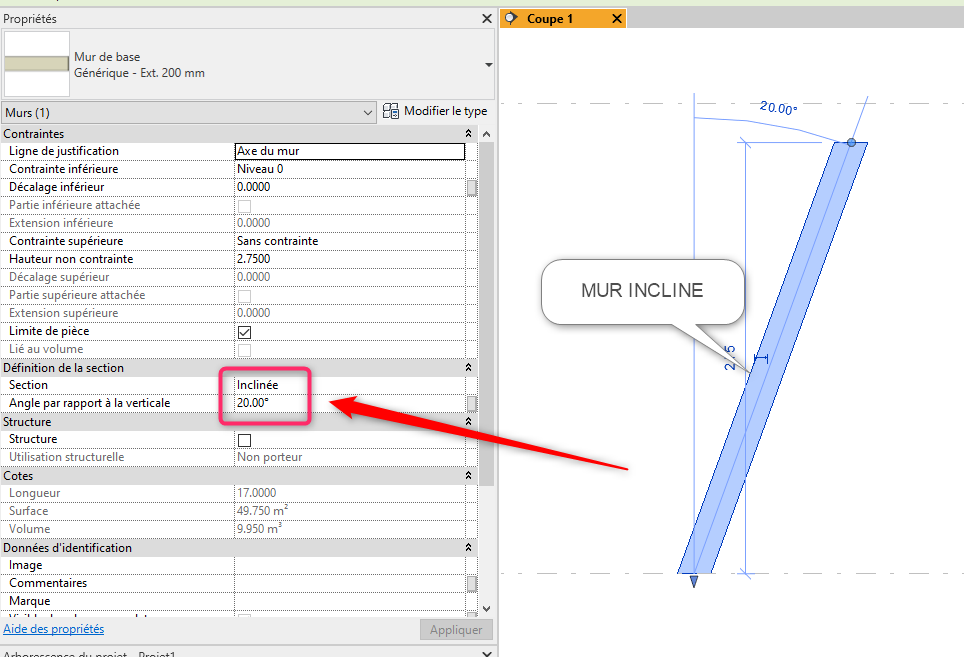Open the wall type selector dropdown

(488, 65)
